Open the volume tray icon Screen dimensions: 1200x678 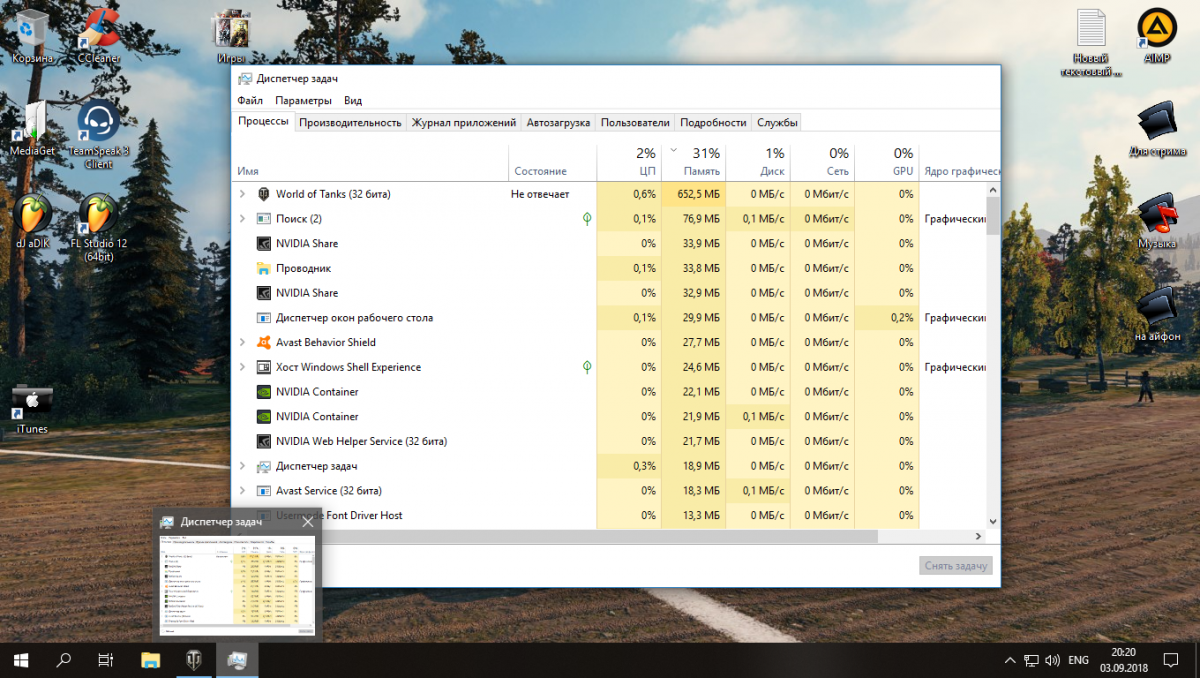(x=1052, y=660)
